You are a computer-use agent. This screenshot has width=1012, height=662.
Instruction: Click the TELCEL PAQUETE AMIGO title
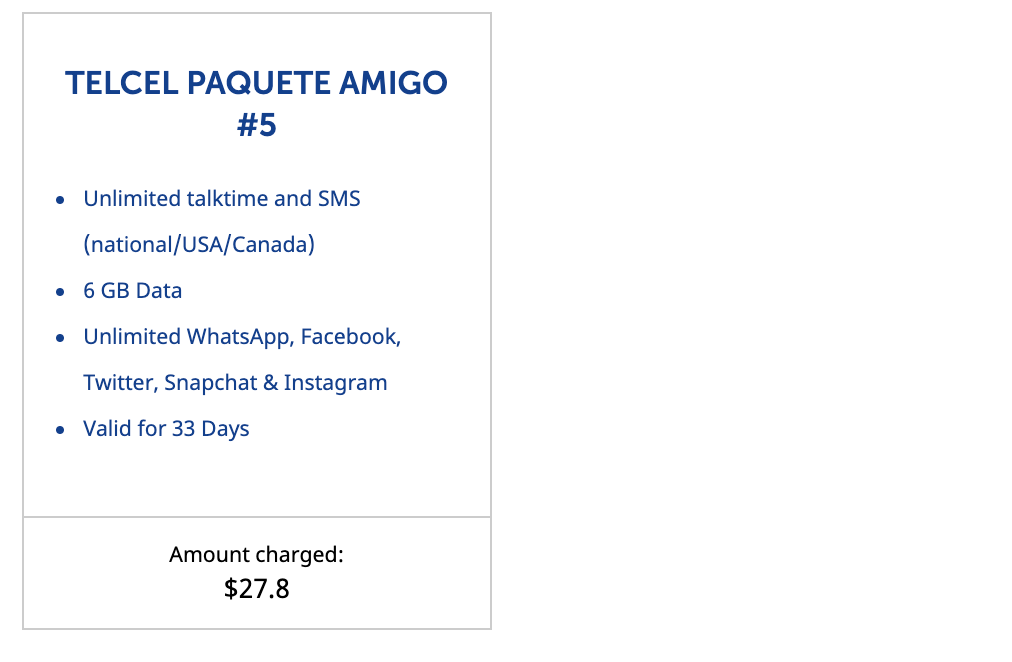pos(256,83)
